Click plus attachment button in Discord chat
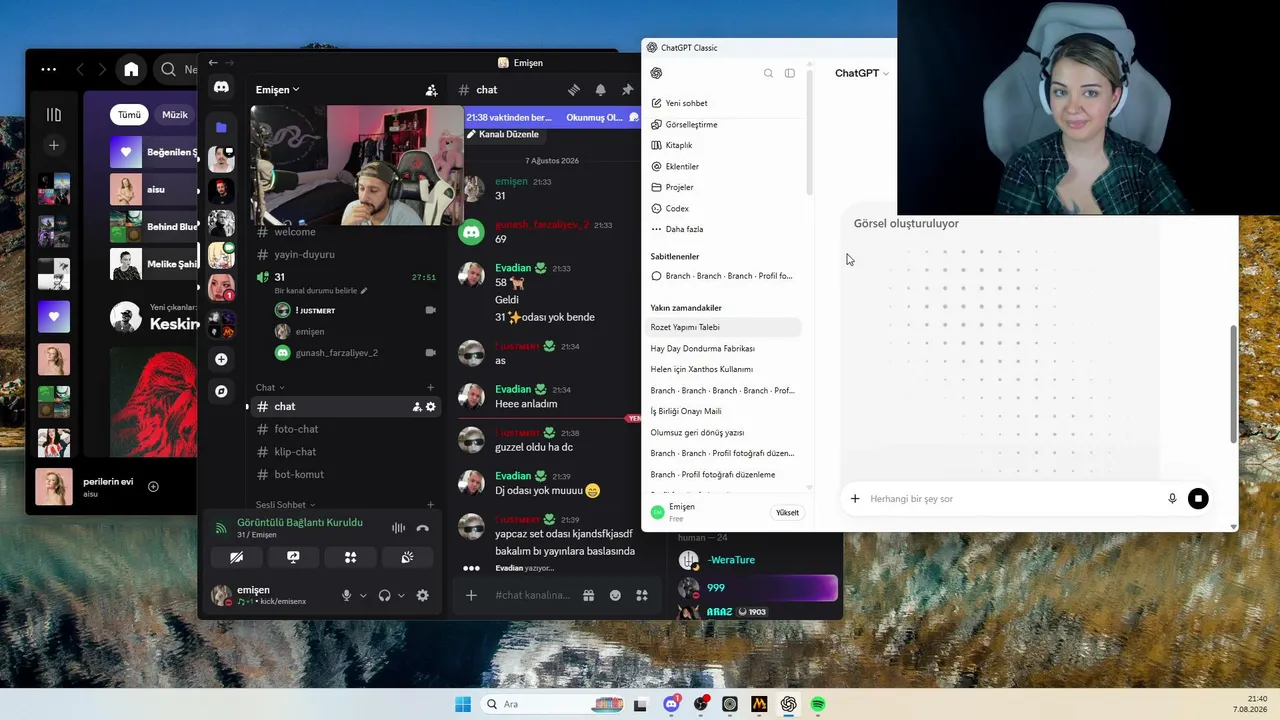Image resolution: width=1280 pixels, height=720 pixels. pos(471,596)
